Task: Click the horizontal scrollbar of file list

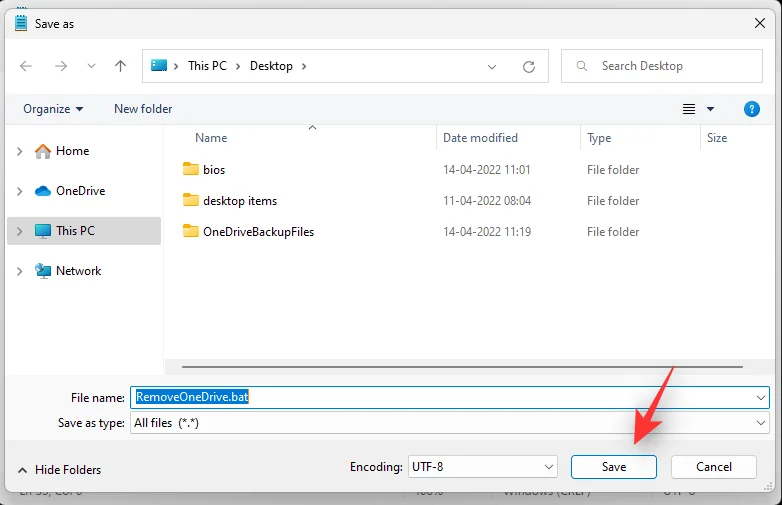Action: [x=462, y=367]
